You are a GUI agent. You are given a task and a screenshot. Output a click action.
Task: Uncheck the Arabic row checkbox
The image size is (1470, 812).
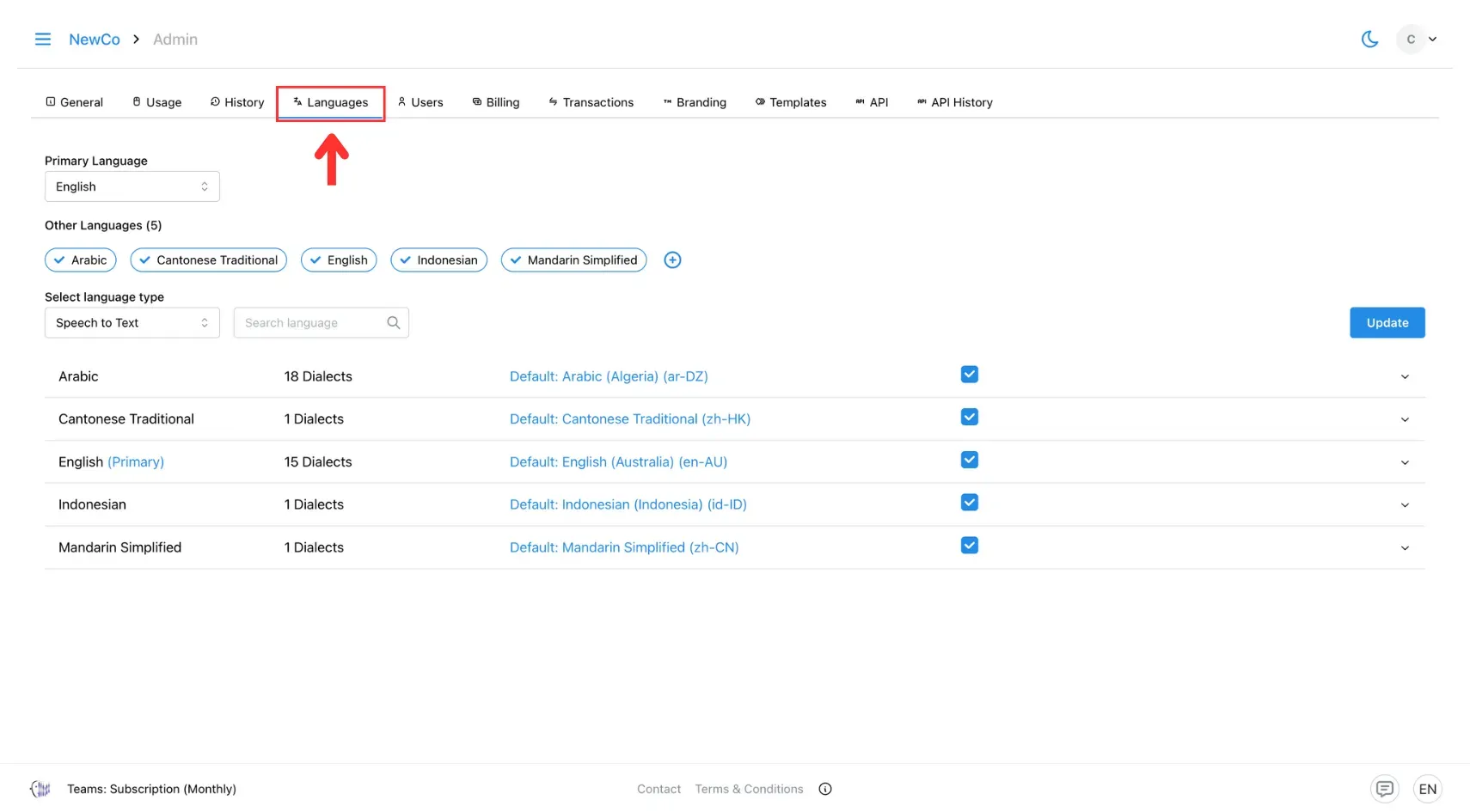coord(970,375)
